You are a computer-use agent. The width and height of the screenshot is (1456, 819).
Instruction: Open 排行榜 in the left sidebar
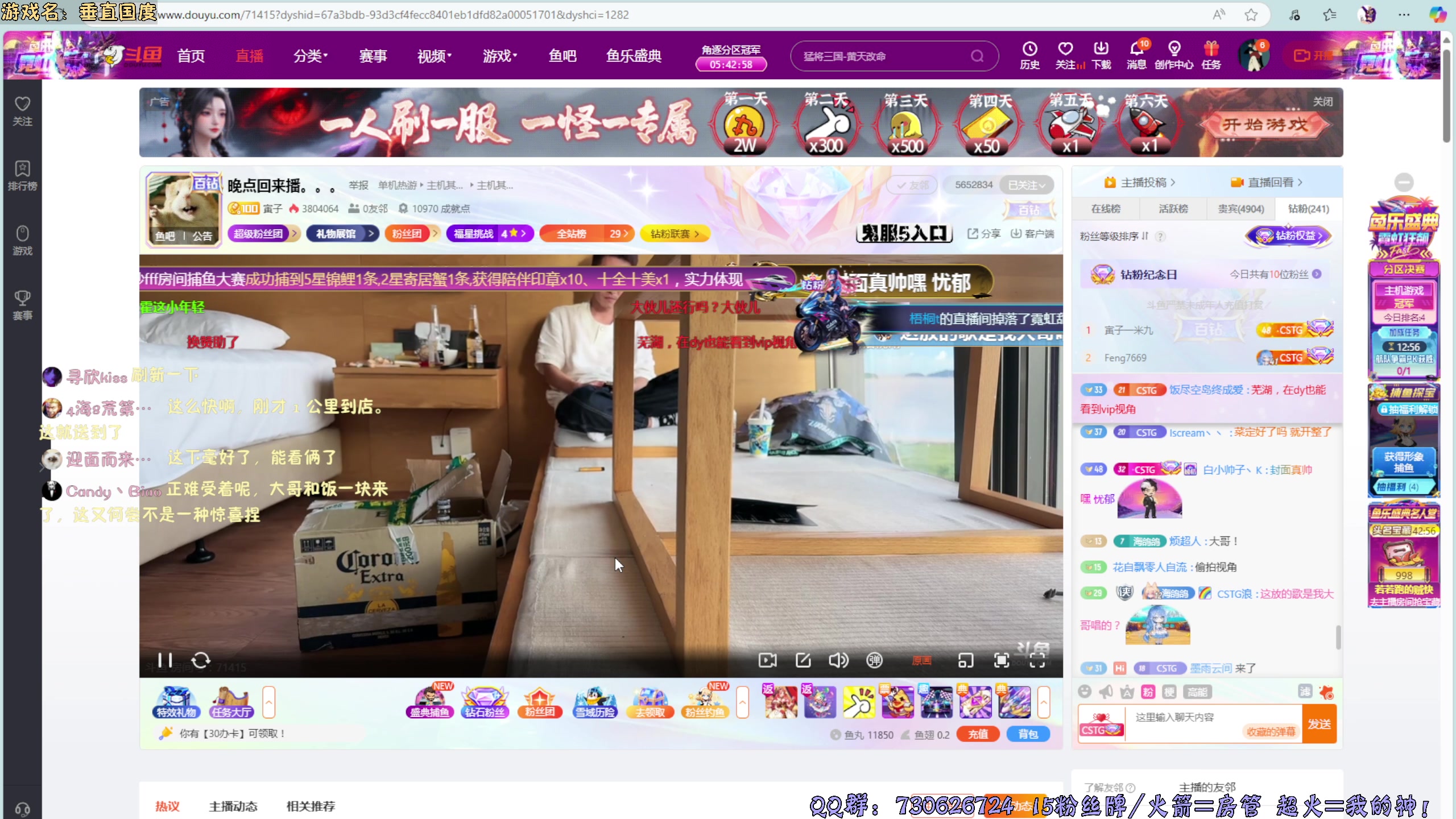click(x=22, y=176)
